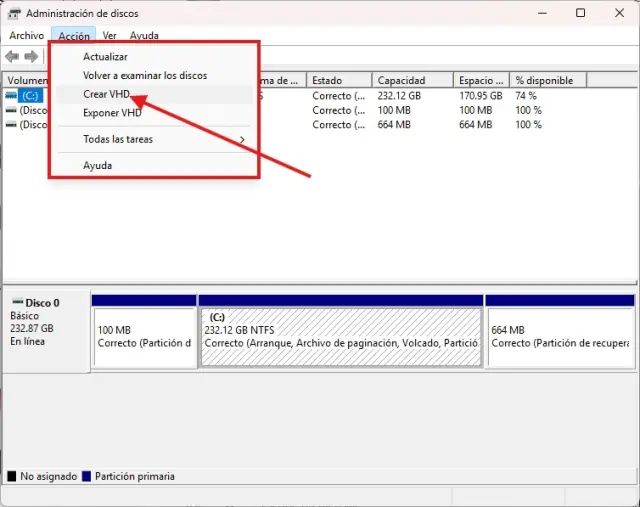Open the Archivo menu
This screenshot has height=507, width=640.
click(x=27, y=36)
